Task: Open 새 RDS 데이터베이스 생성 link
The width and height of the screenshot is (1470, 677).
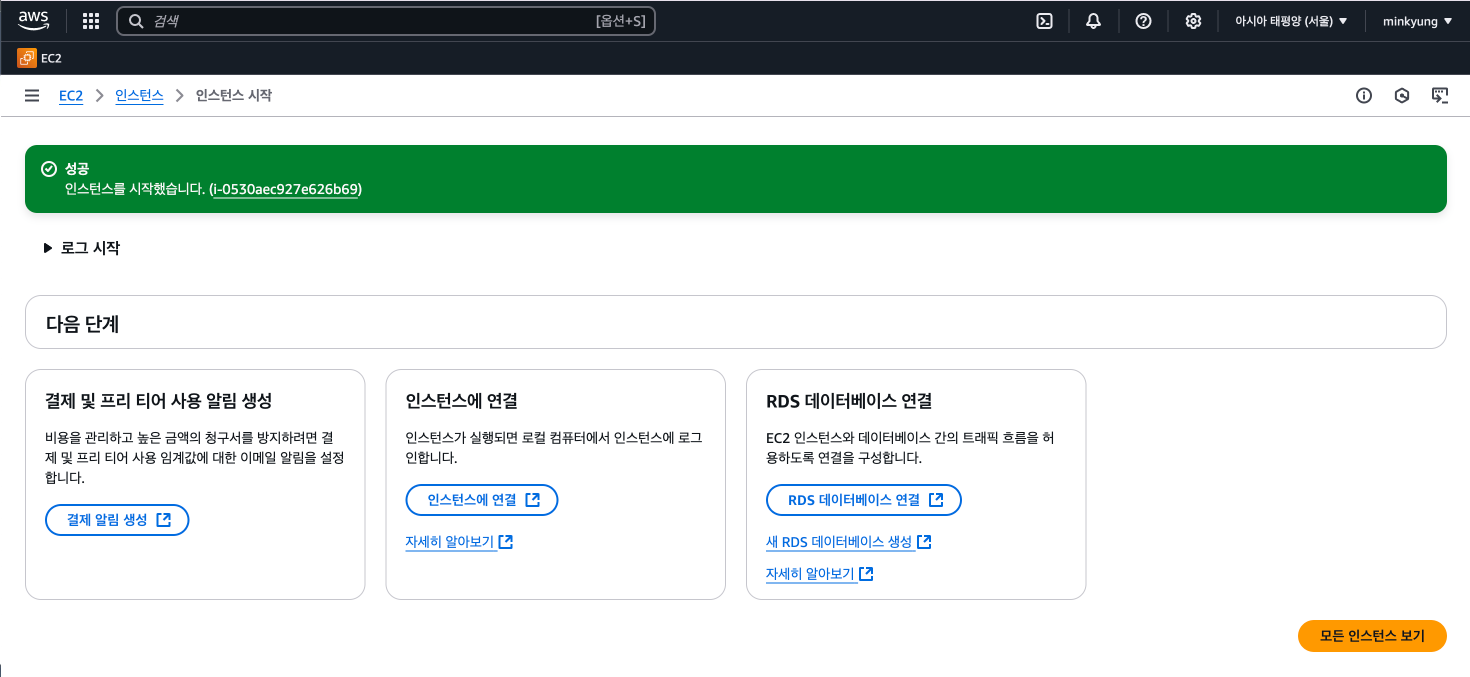Action: point(849,542)
